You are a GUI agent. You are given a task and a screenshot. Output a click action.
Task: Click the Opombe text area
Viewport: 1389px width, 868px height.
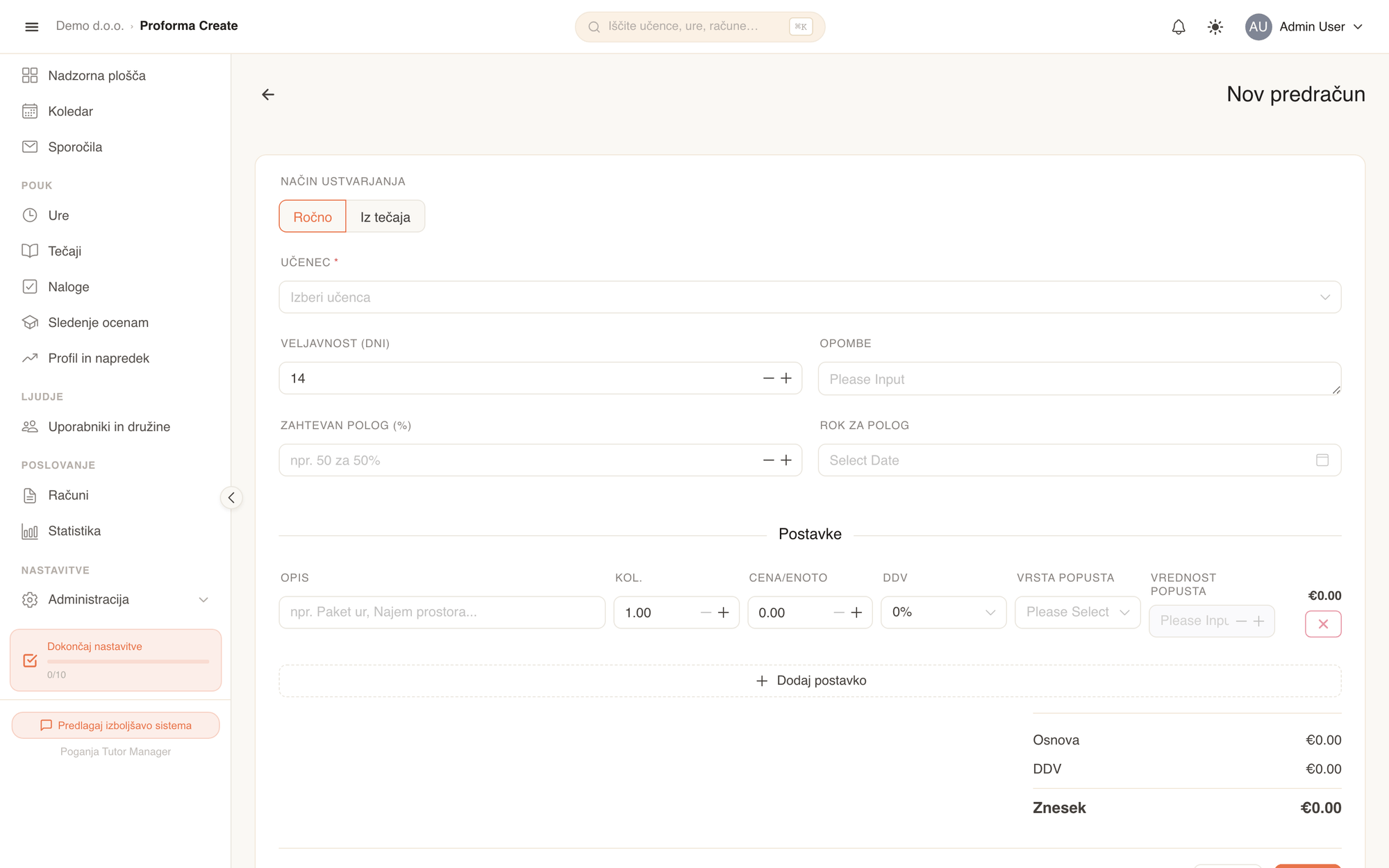[x=1079, y=378]
